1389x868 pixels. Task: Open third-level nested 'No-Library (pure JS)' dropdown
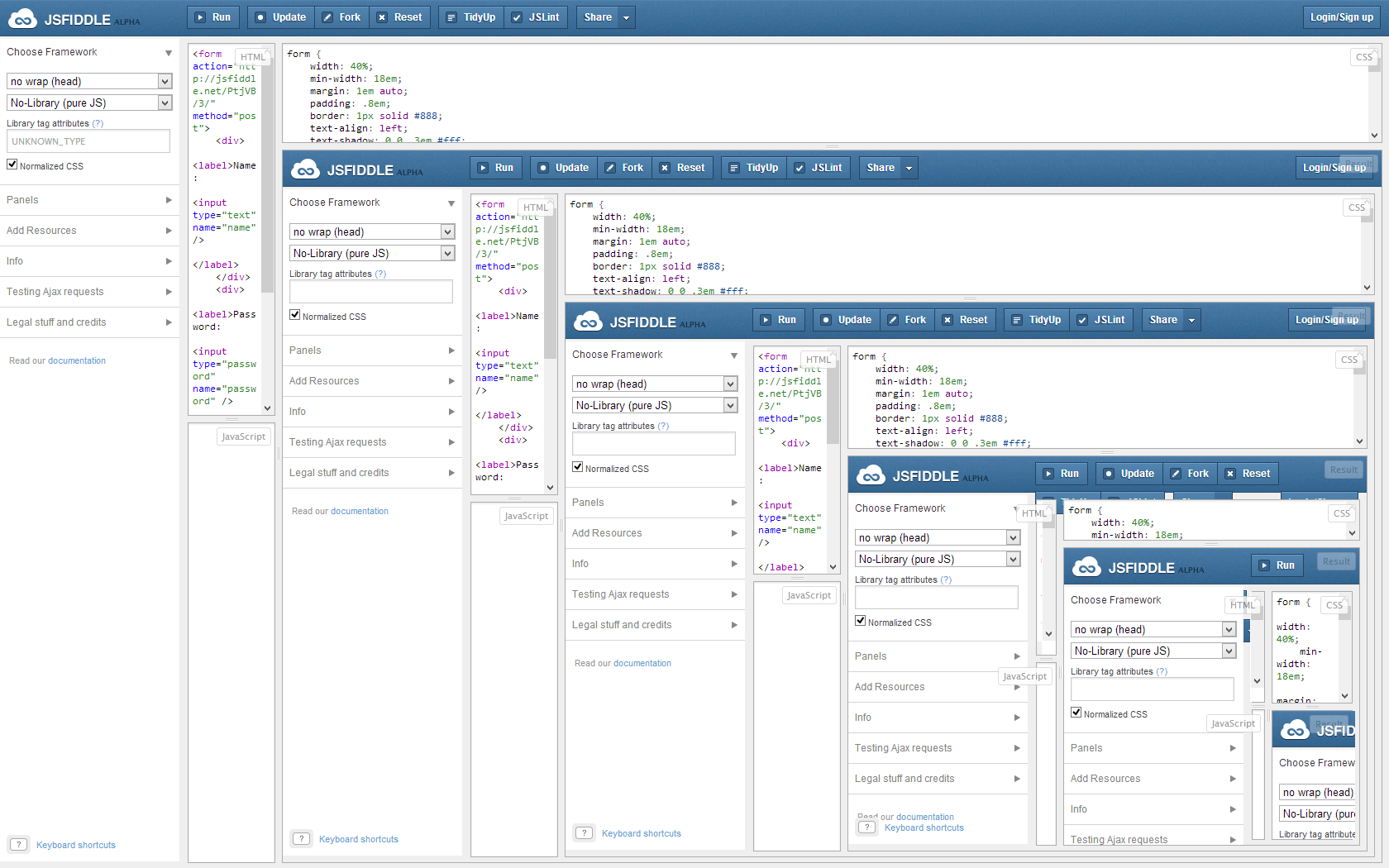coord(655,405)
